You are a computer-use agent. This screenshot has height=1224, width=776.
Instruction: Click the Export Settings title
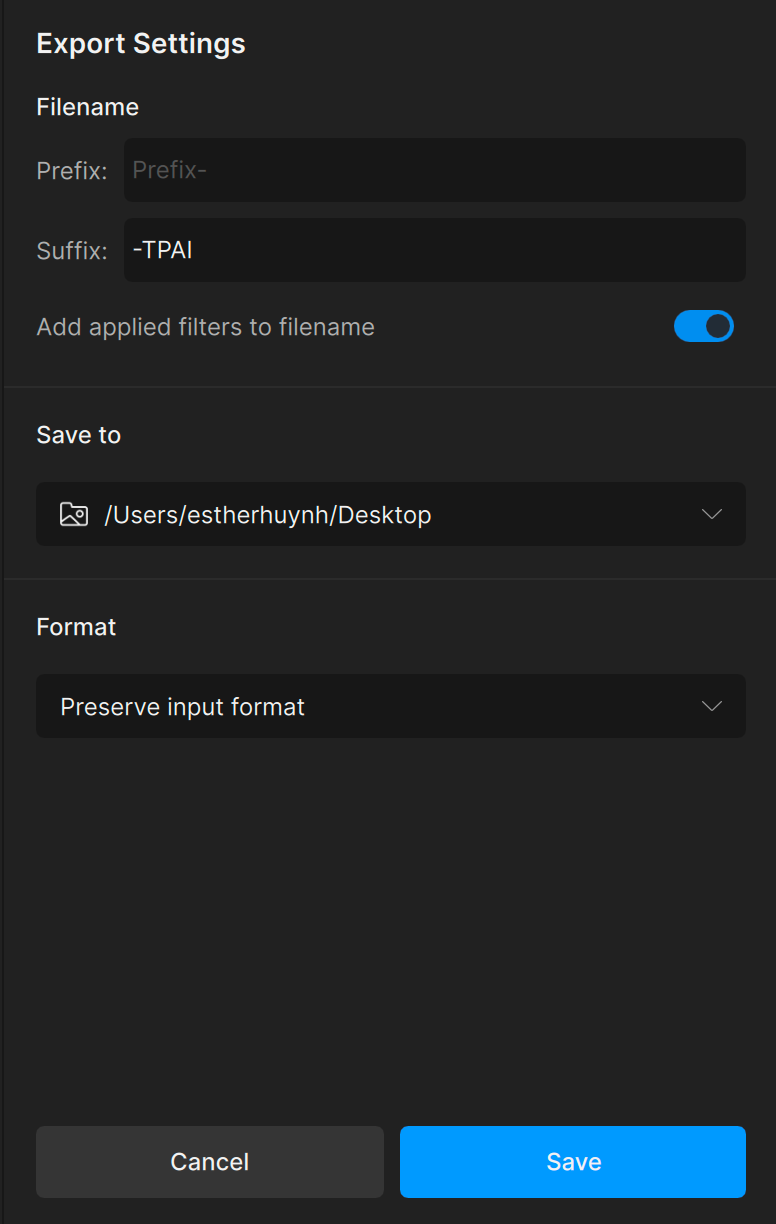pyautogui.click(x=141, y=44)
